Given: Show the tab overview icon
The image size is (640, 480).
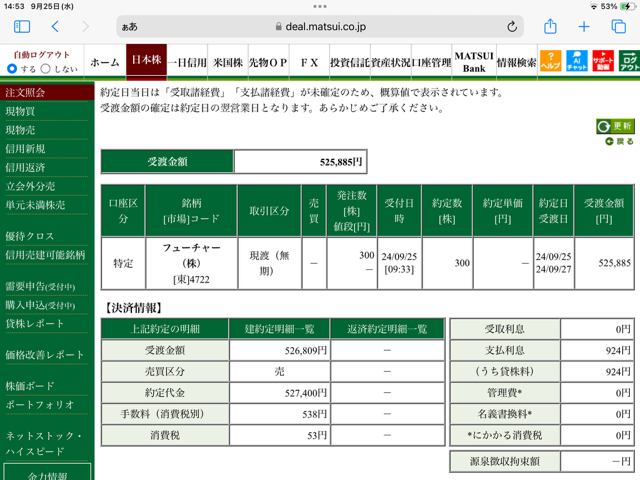Looking at the screenshot, I should pyautogui.click(x=618, y=27).
